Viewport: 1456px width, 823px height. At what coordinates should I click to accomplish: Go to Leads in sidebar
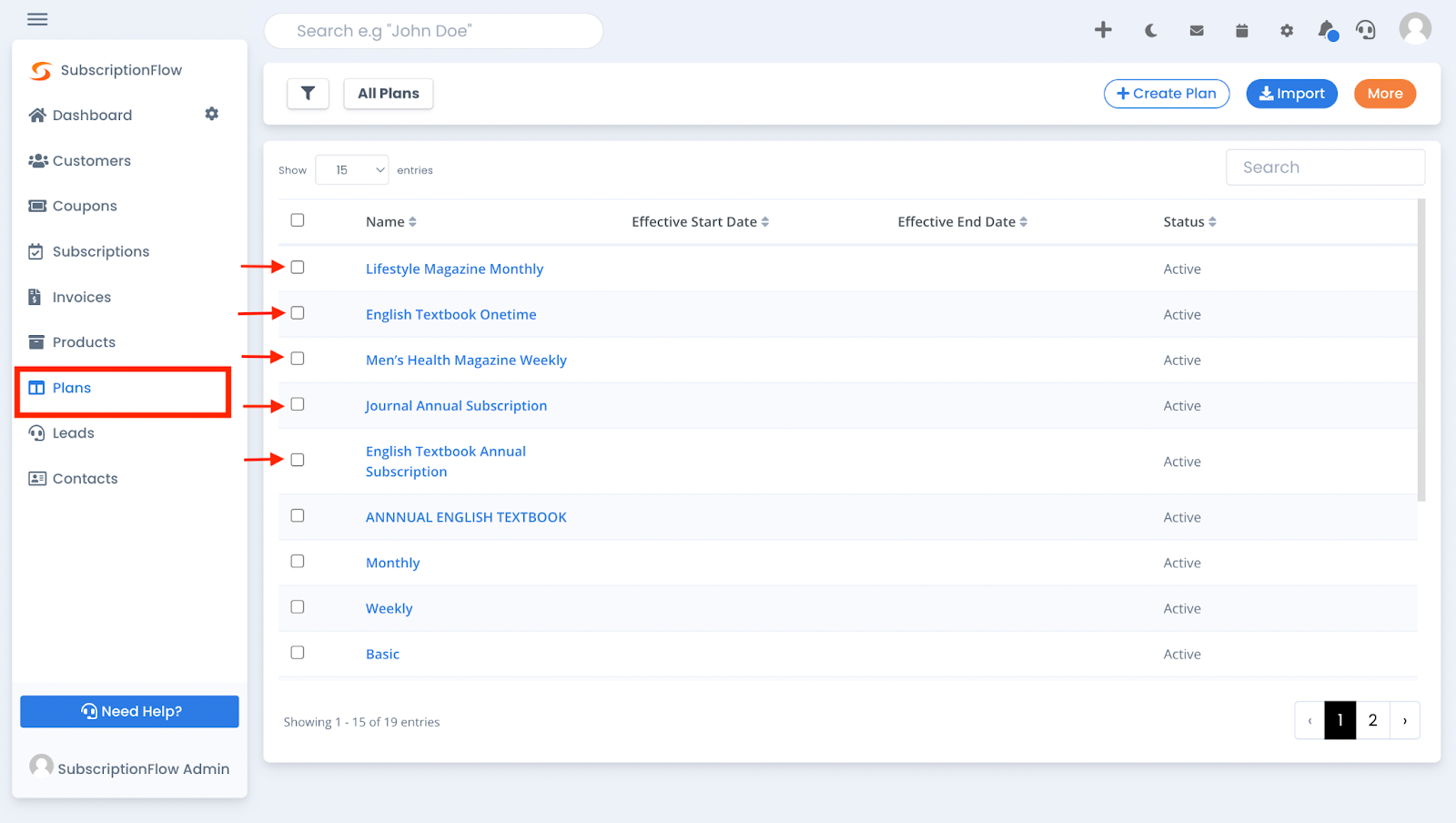pos(74,433)
